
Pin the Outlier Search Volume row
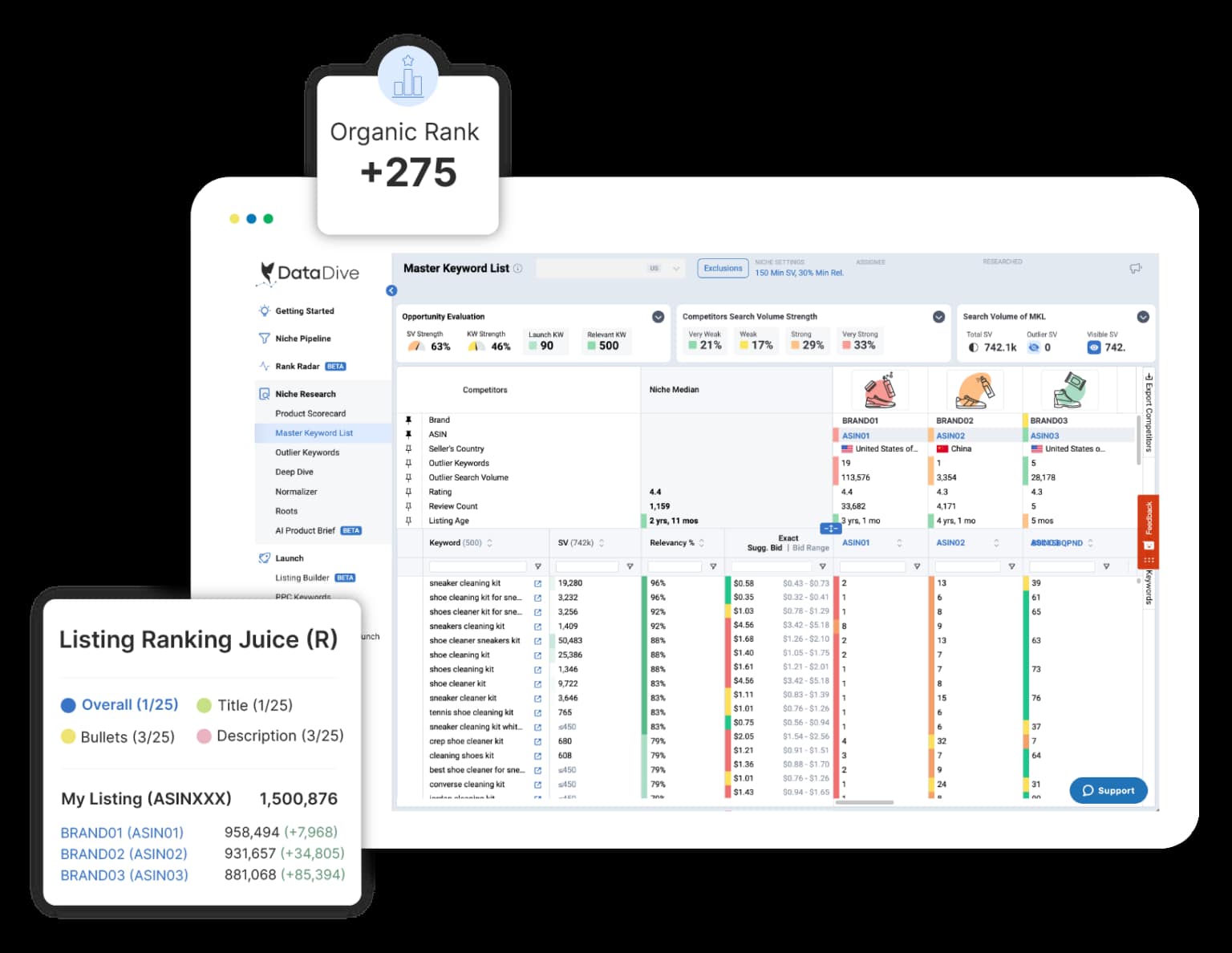[408, 478]
